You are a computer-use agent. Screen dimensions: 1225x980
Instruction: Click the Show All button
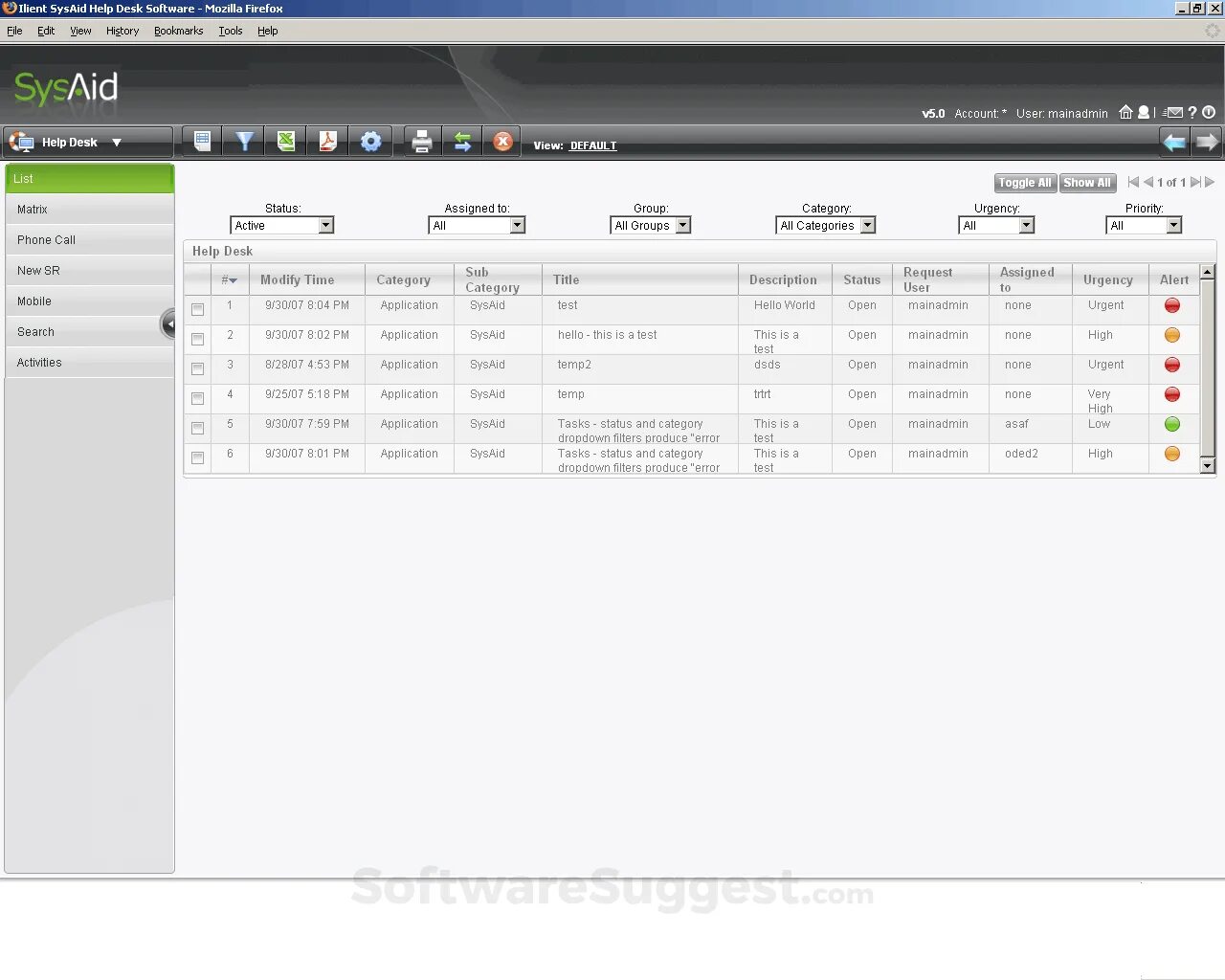[x=1087, y=183]
